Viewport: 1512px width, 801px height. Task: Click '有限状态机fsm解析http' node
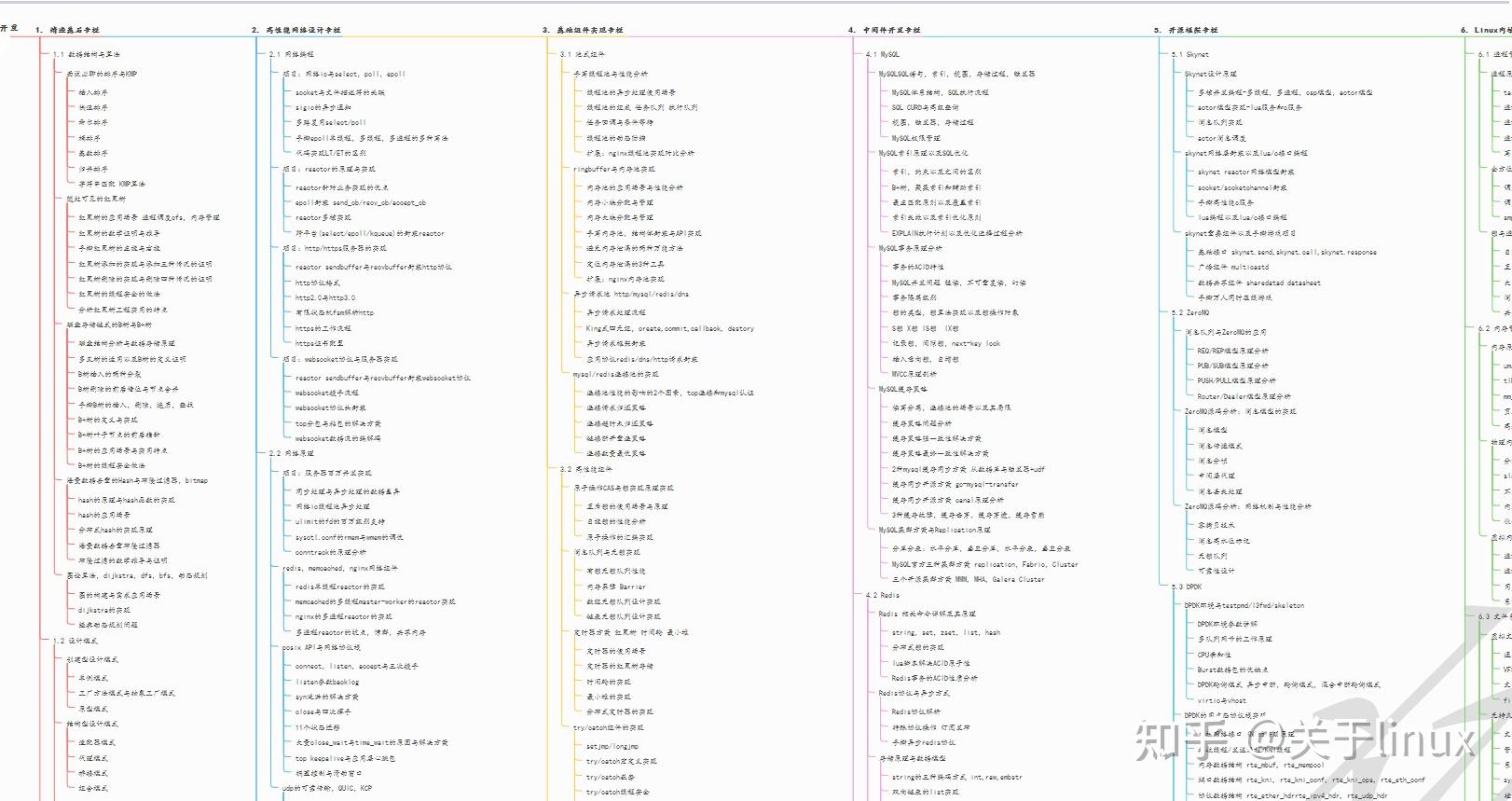(x=335, y=312)
